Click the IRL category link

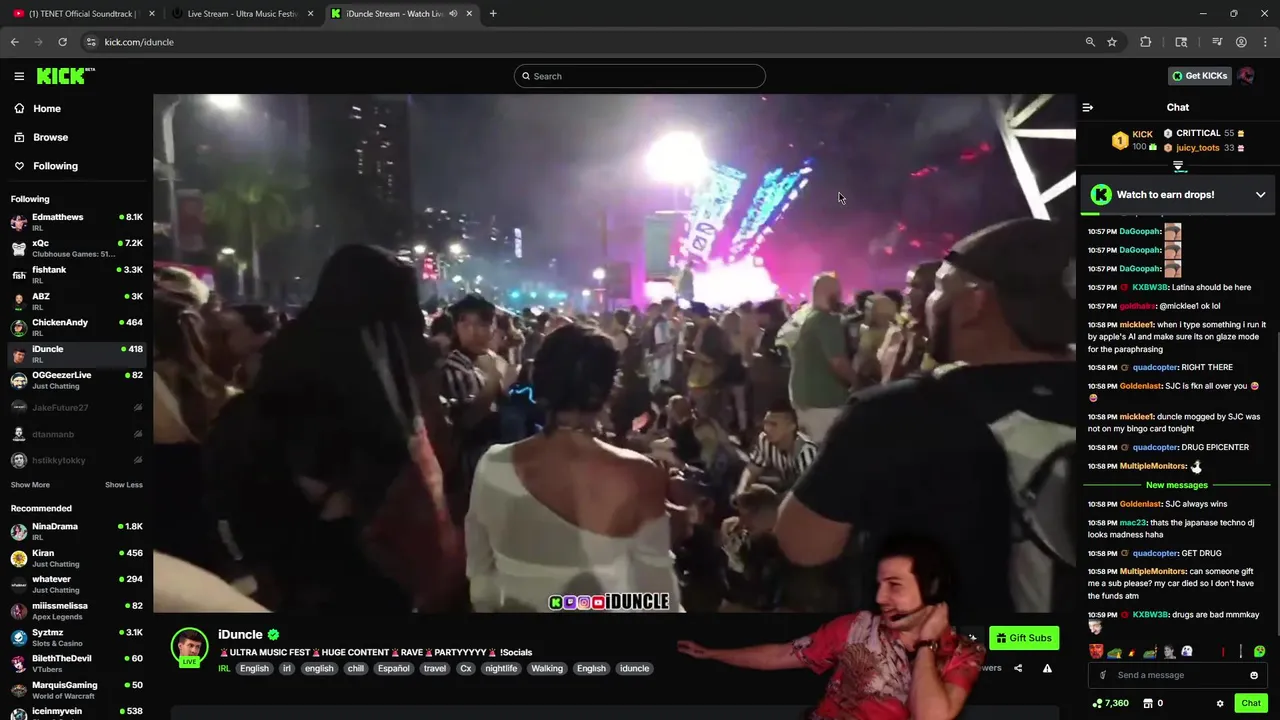pos(224,668)
